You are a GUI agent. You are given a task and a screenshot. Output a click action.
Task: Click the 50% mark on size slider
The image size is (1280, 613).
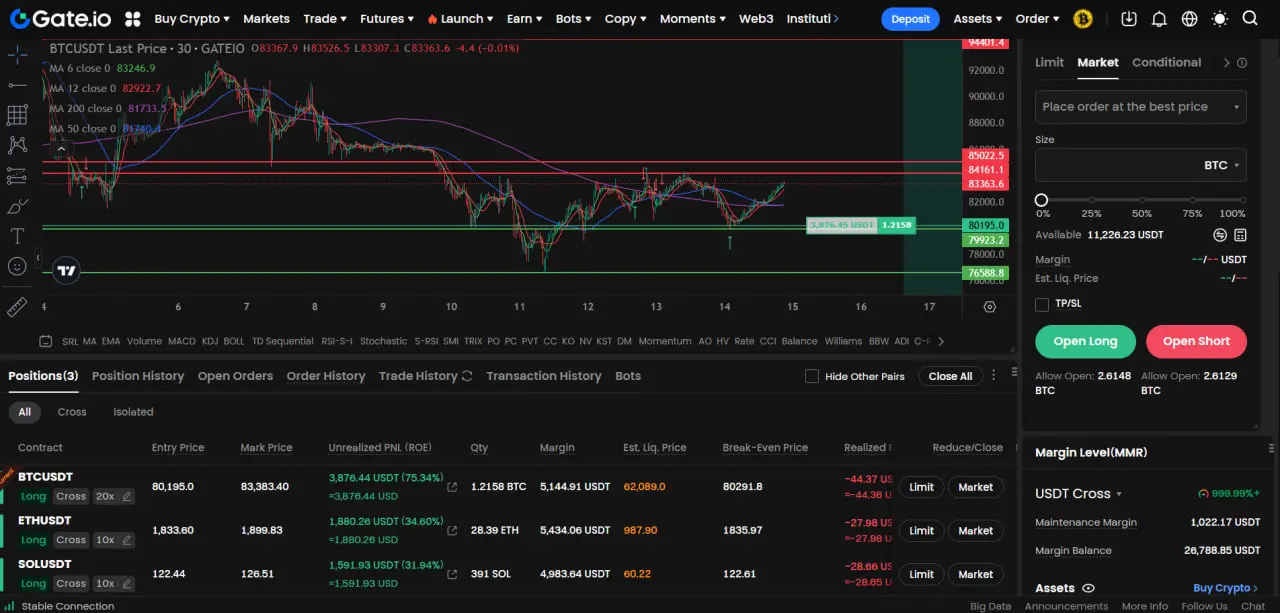pyautogui.click(x=1141, y=201)
